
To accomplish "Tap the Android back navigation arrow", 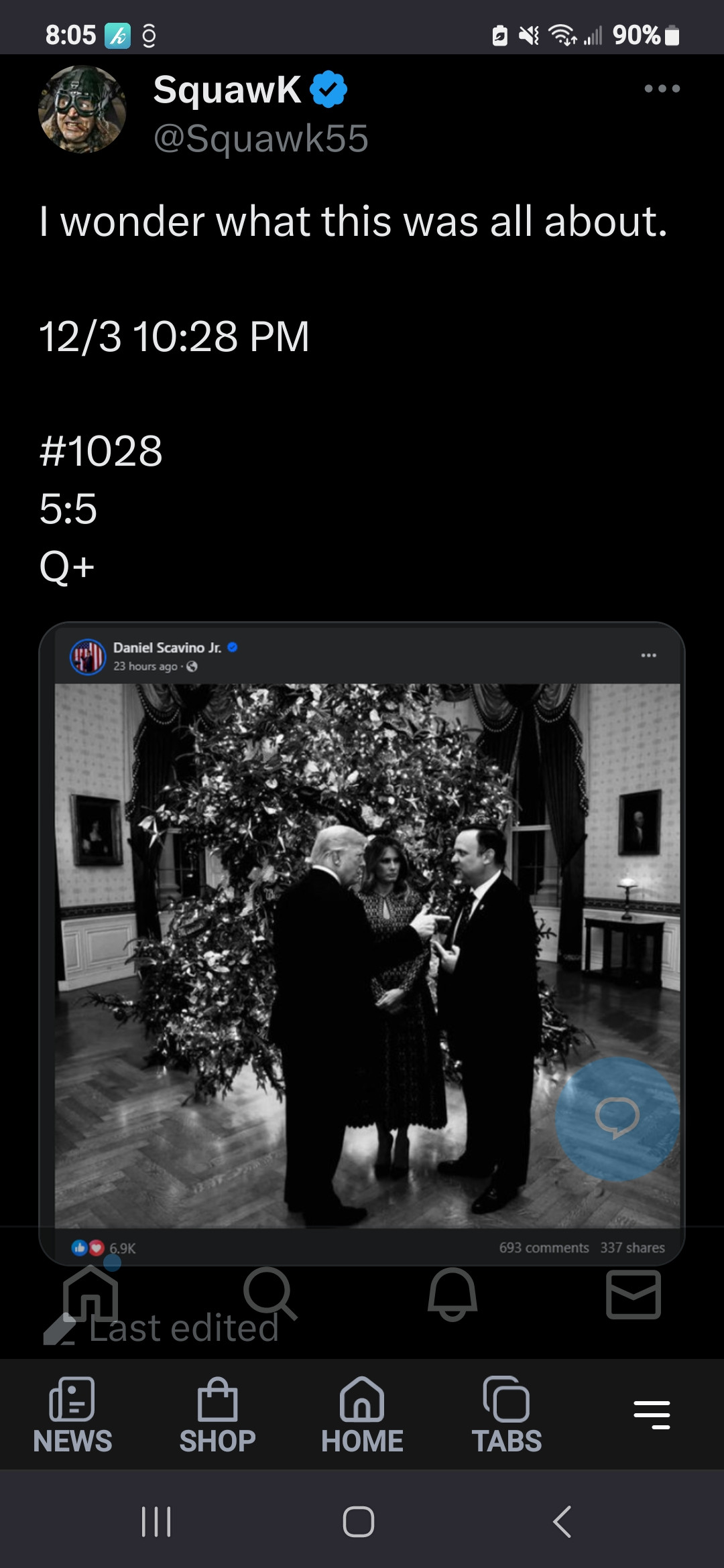I will pyautogui.click(x=562, y=1521).
